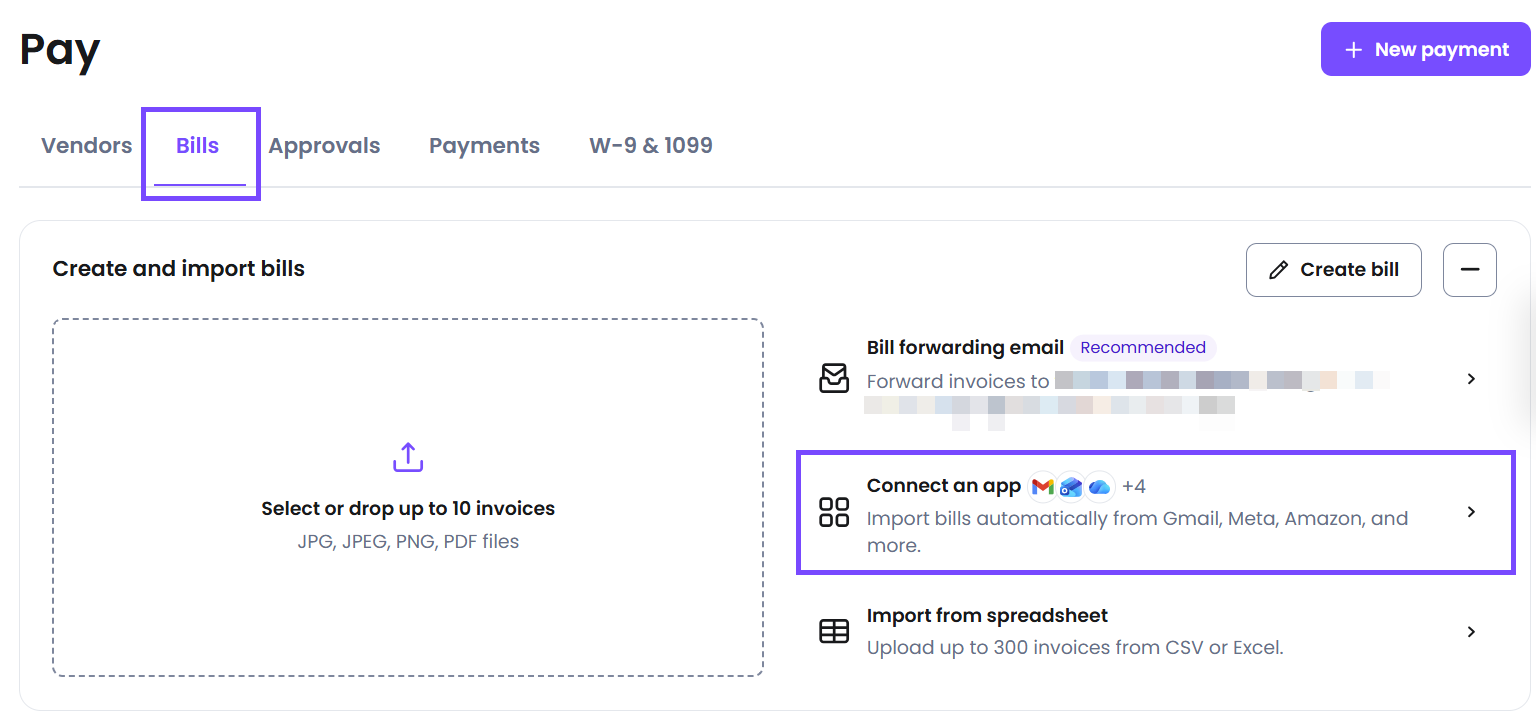1536x728 pixels.
Task: Click the upload arrow icon in the drop zone
Action: click(x=408, y=457)
